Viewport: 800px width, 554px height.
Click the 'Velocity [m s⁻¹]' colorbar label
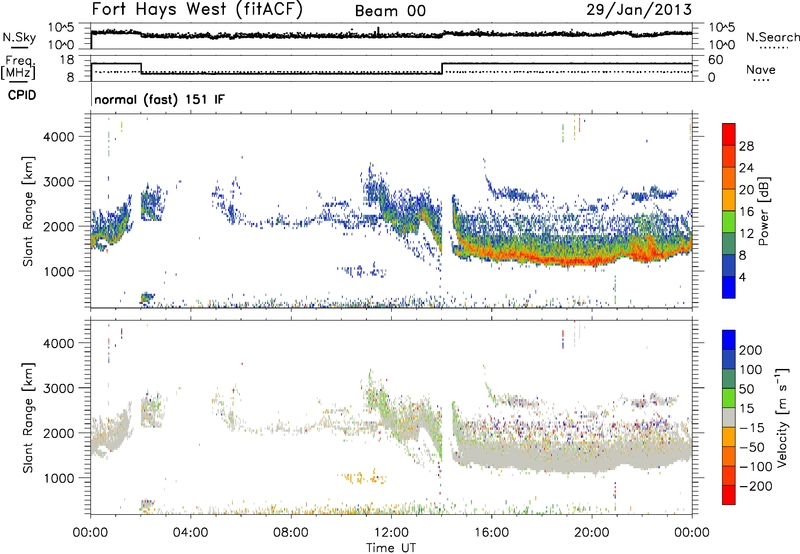[x=782, y=417]
